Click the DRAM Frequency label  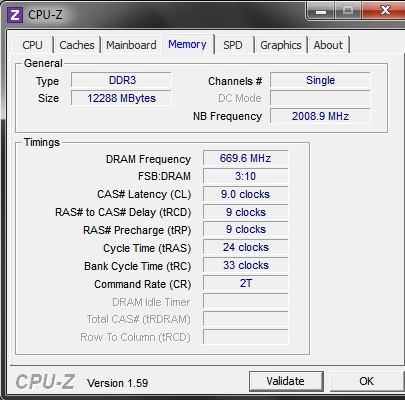coord(148,159)
